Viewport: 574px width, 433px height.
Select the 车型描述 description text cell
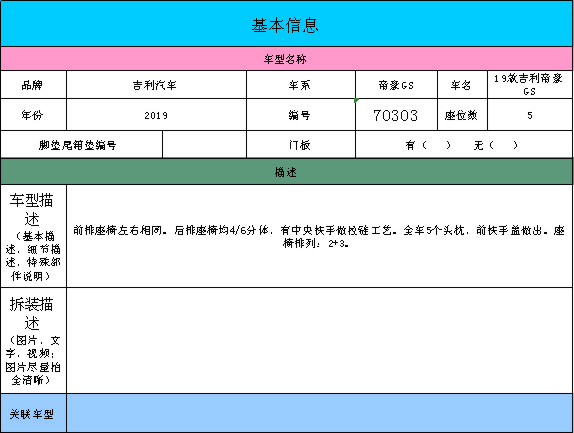point(319,236)
